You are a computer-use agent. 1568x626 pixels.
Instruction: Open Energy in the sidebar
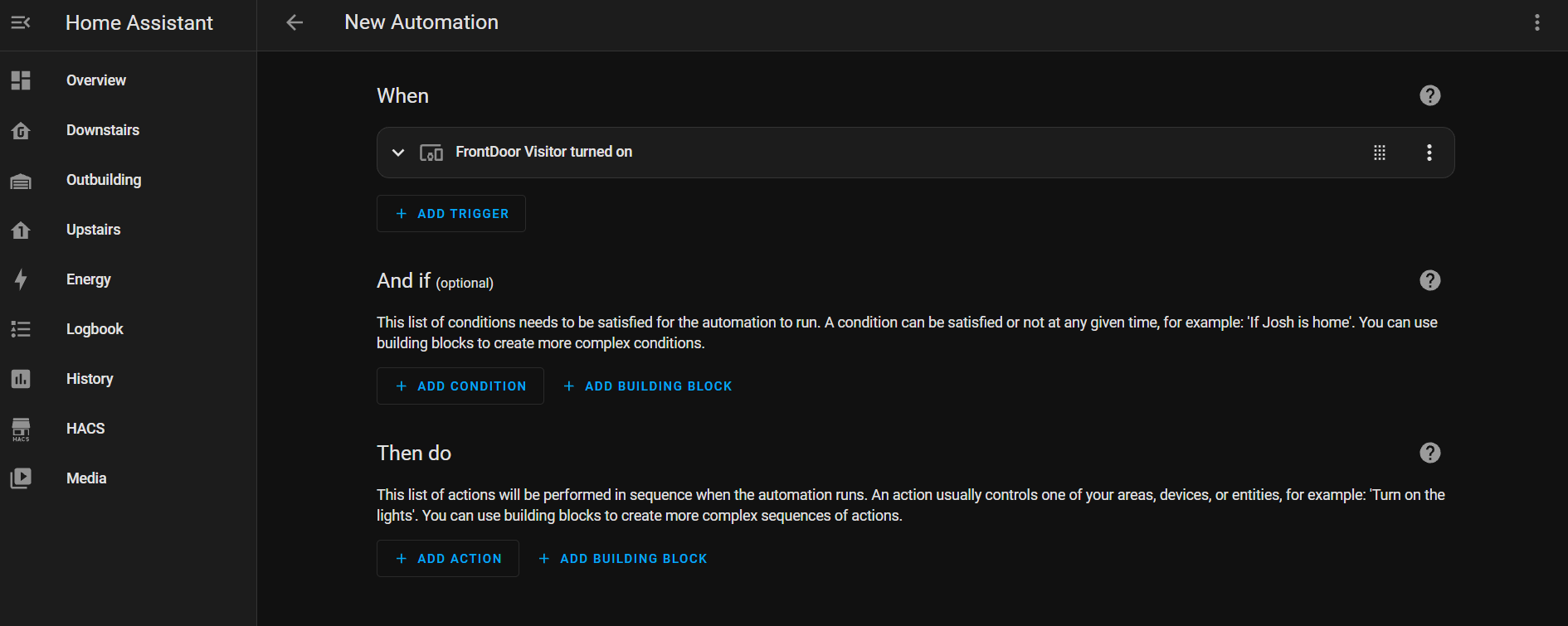point(128,279)
